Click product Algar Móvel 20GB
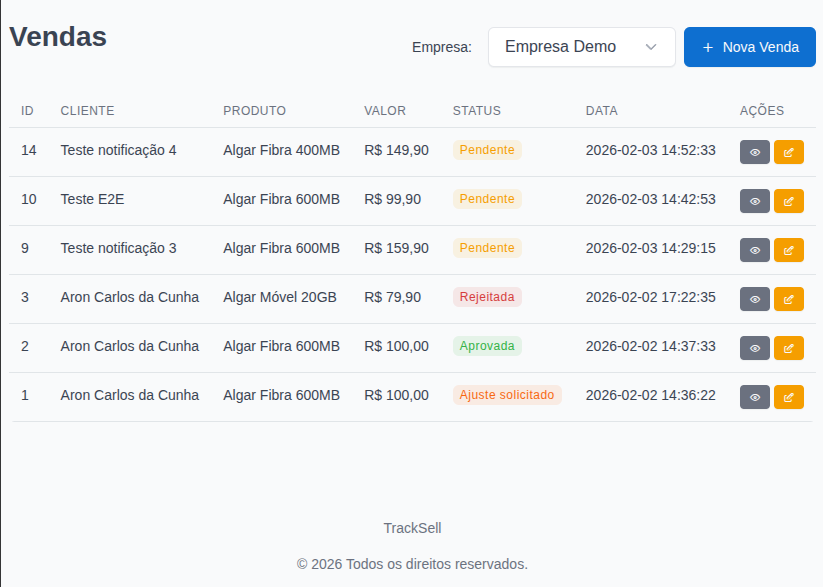 pos(280,297)
